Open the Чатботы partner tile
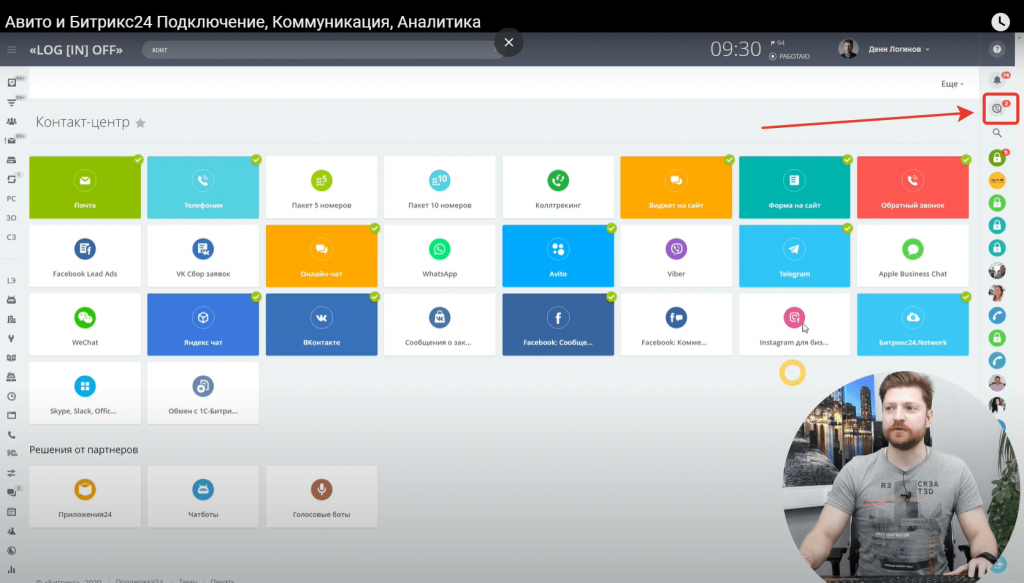The height and width of the screenshot is (583, 1024). tap(203, 496)
